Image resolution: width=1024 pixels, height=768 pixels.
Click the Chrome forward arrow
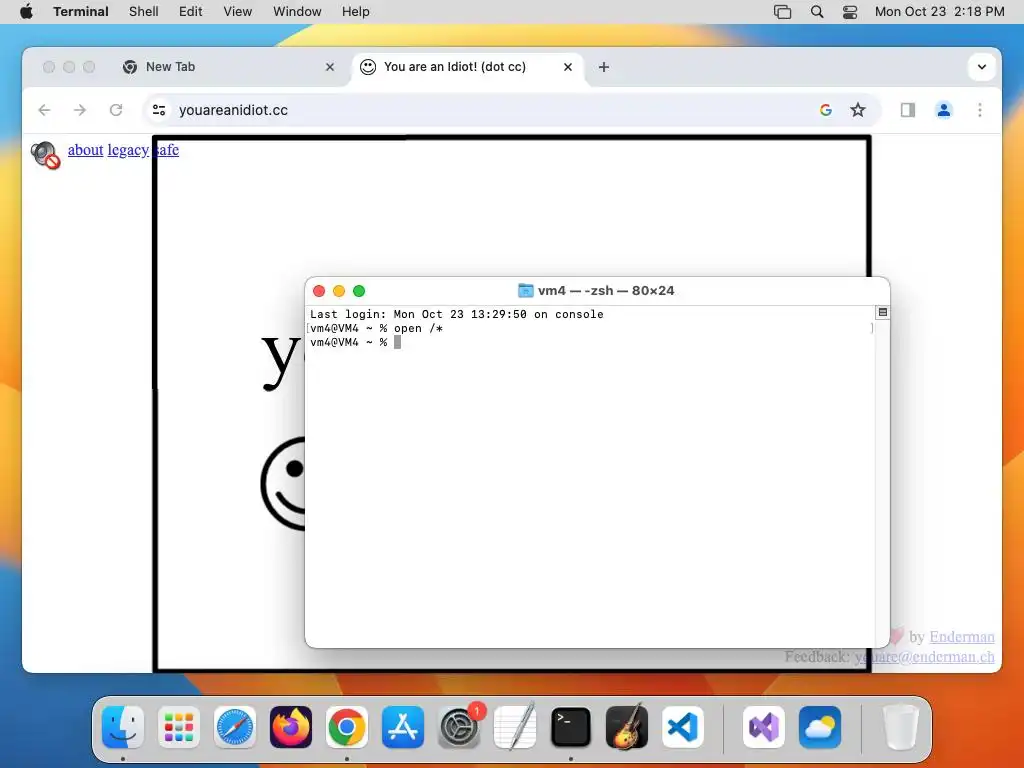(x=80, y=110)
